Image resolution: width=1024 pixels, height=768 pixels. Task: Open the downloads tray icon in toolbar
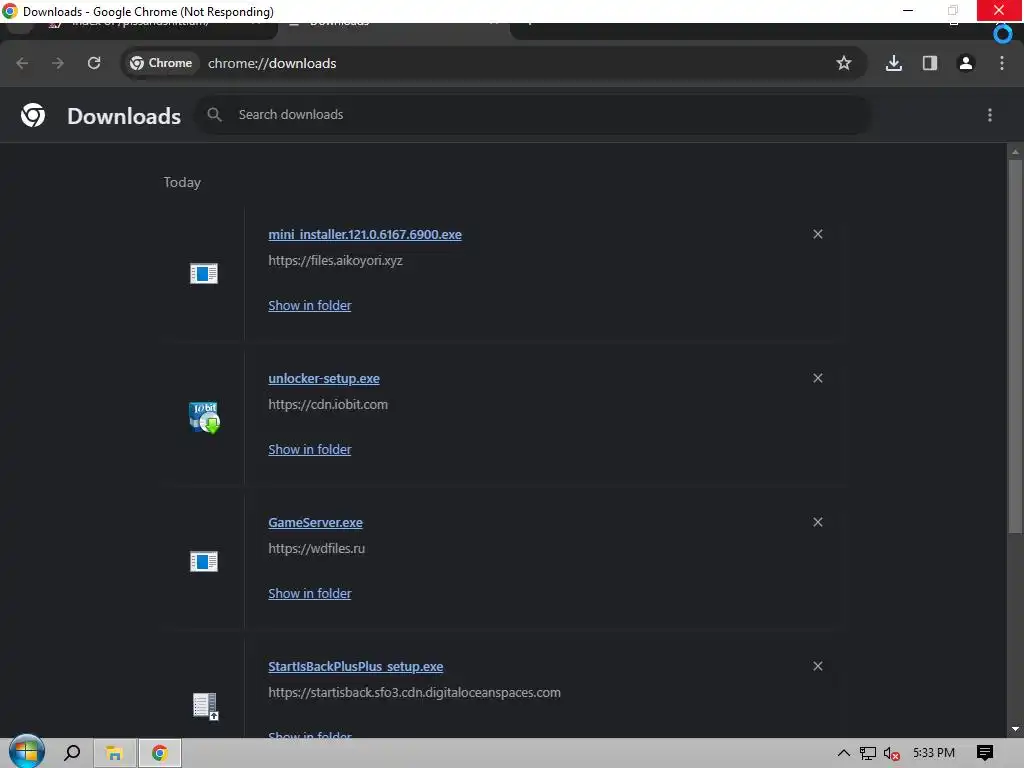tap(893, 63)
